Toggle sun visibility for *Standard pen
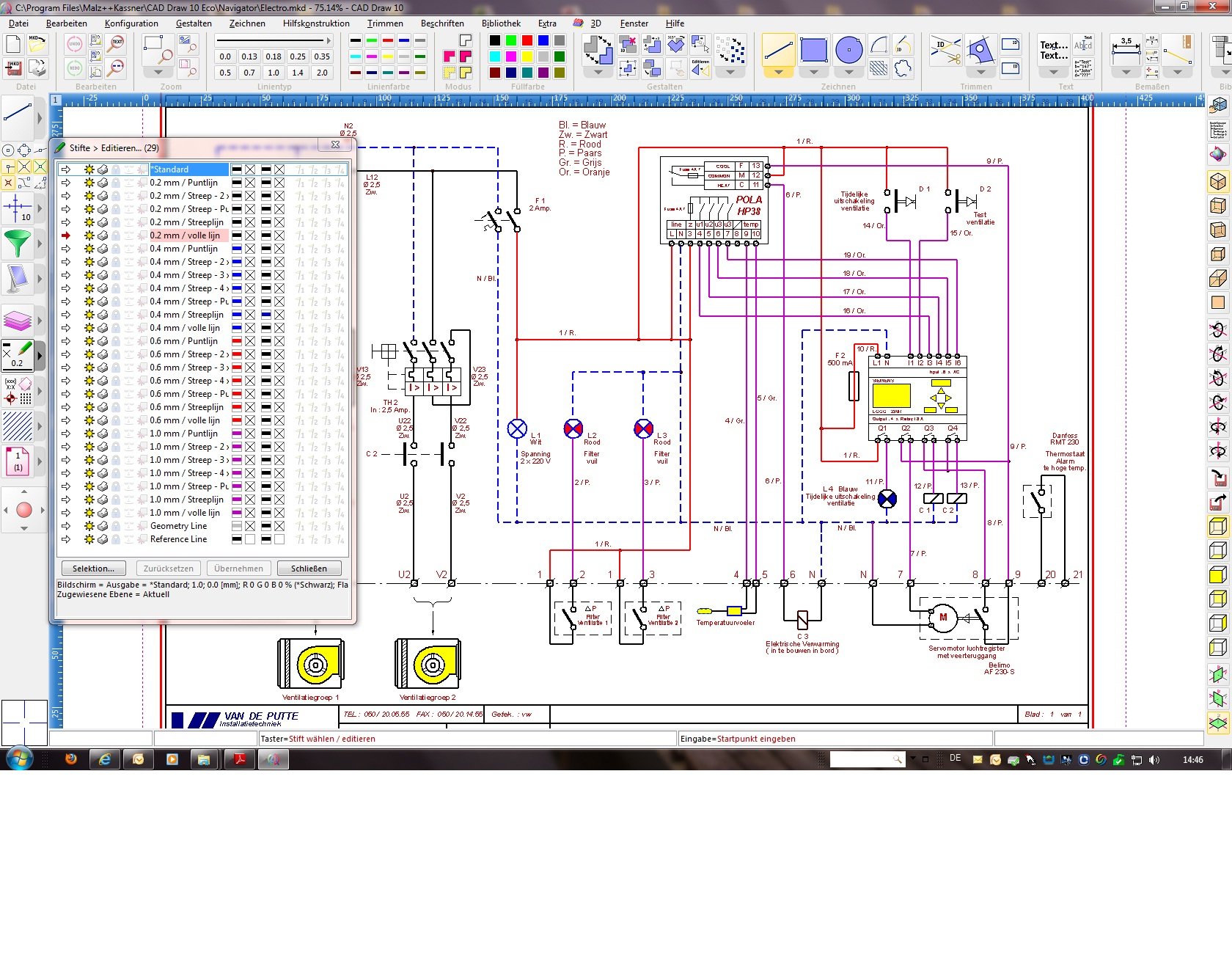This screenshot has width=1232, height=961. pyautogui.click(x=89, y=169)
